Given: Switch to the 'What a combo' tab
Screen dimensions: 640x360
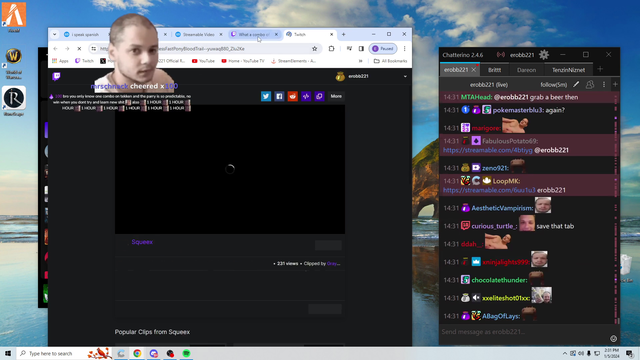Looking at the screenshot, I should click(253, 35).
